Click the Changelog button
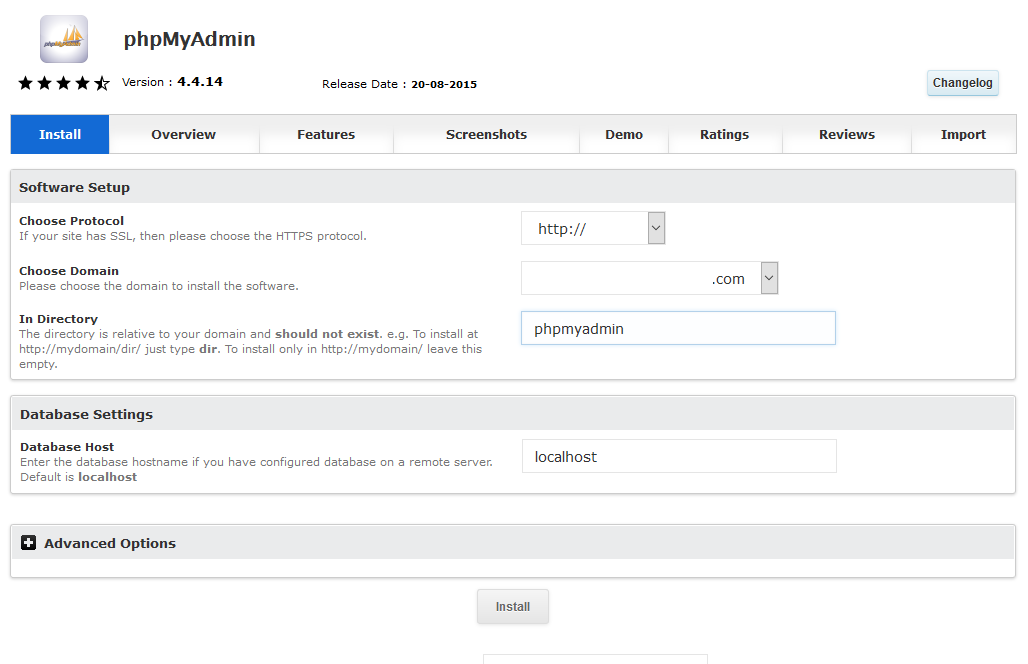The height and width of the screenshot is (664, 1028). (962, 83)
